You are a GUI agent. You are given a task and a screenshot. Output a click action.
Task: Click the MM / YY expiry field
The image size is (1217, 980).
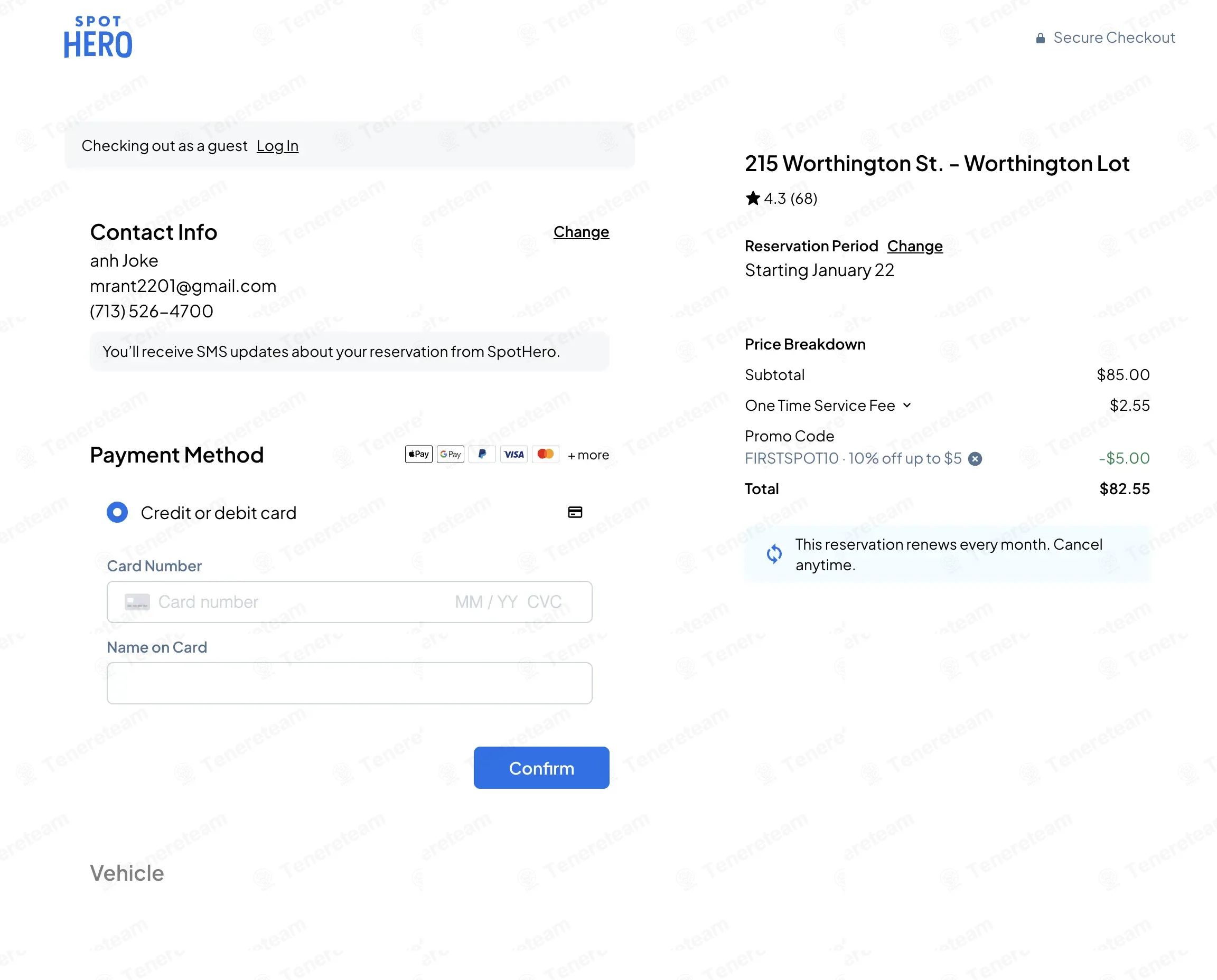coord(486,602)
